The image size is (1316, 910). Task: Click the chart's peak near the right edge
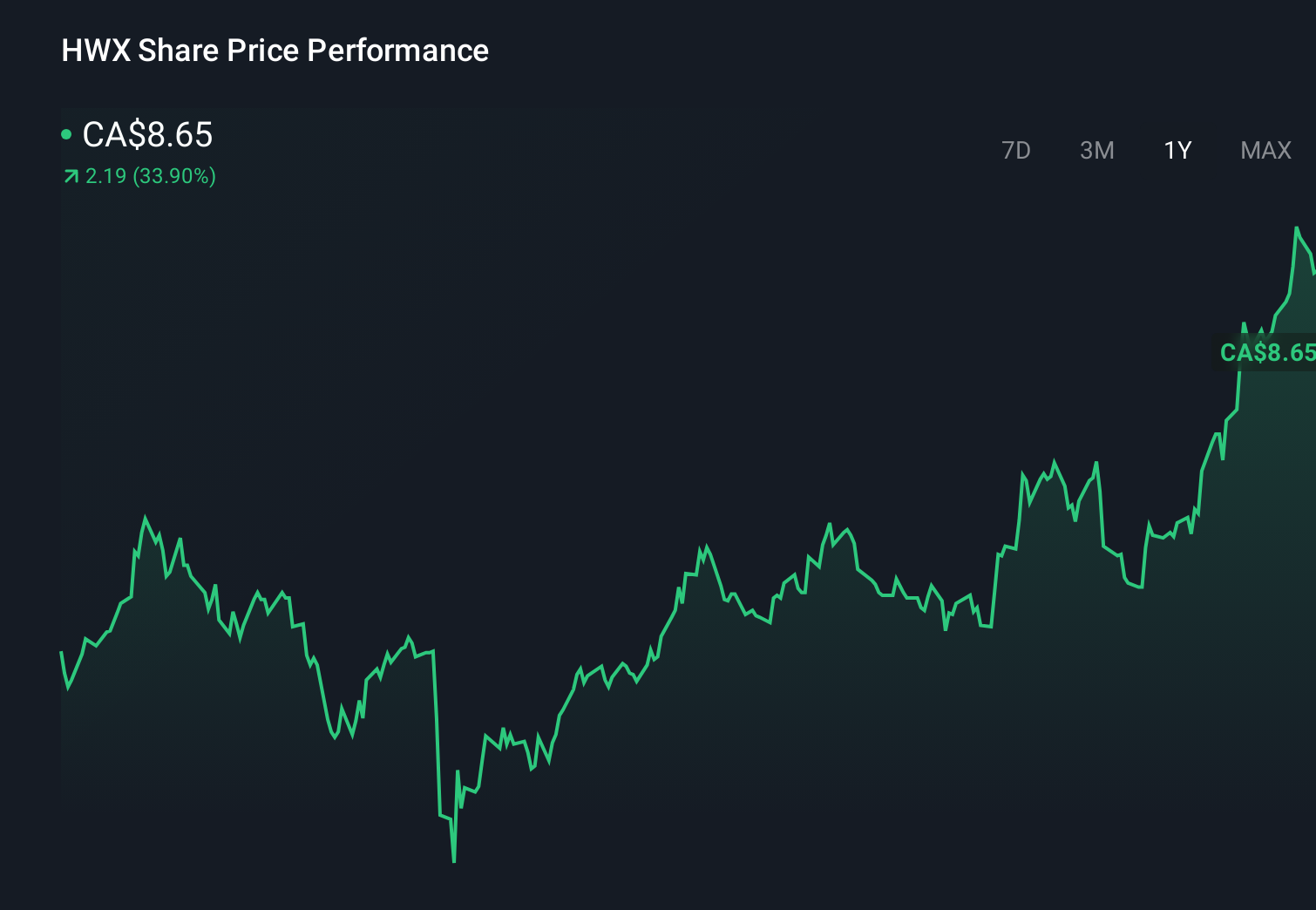click(x=1298, y=227)
